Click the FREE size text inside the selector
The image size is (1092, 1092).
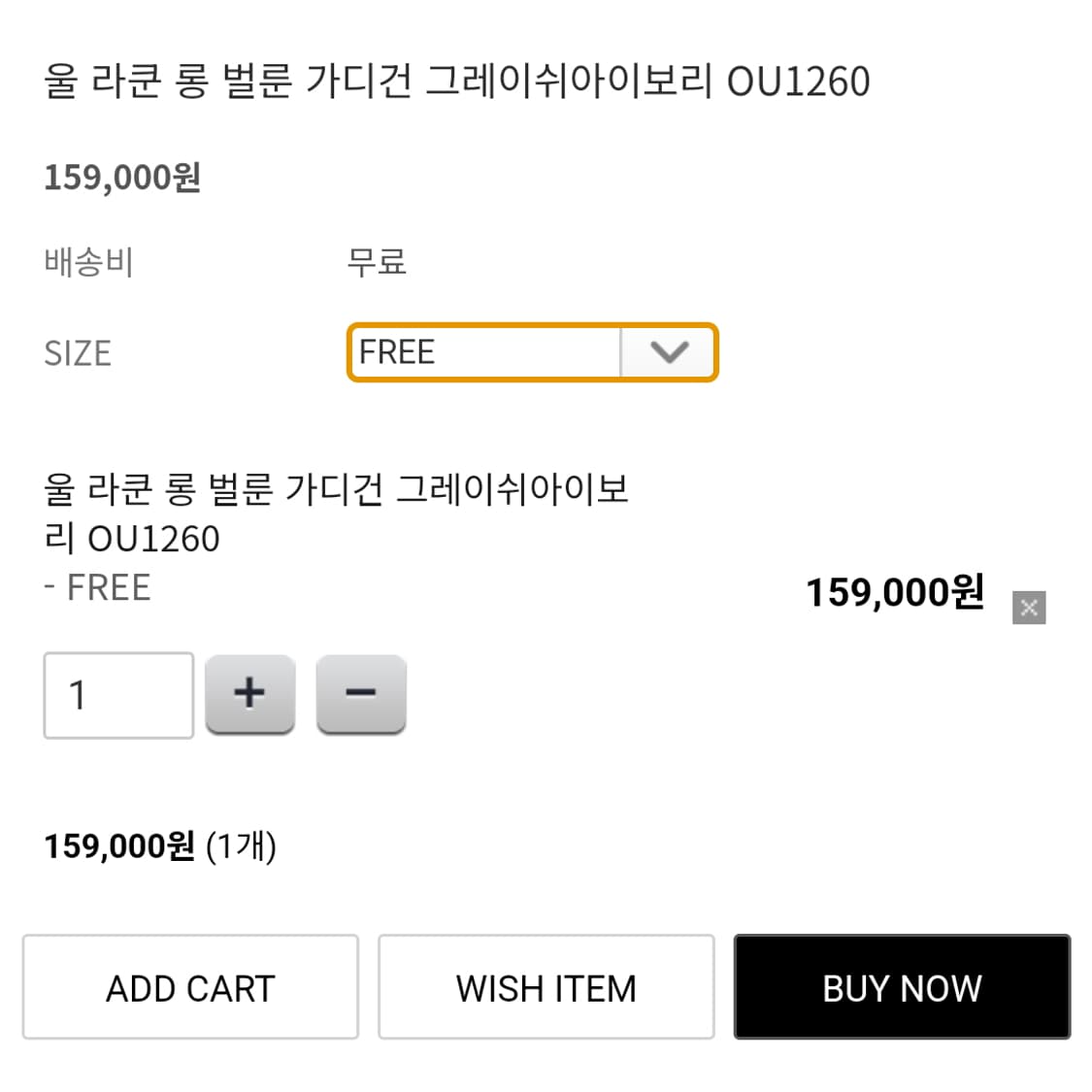[396, 352]
